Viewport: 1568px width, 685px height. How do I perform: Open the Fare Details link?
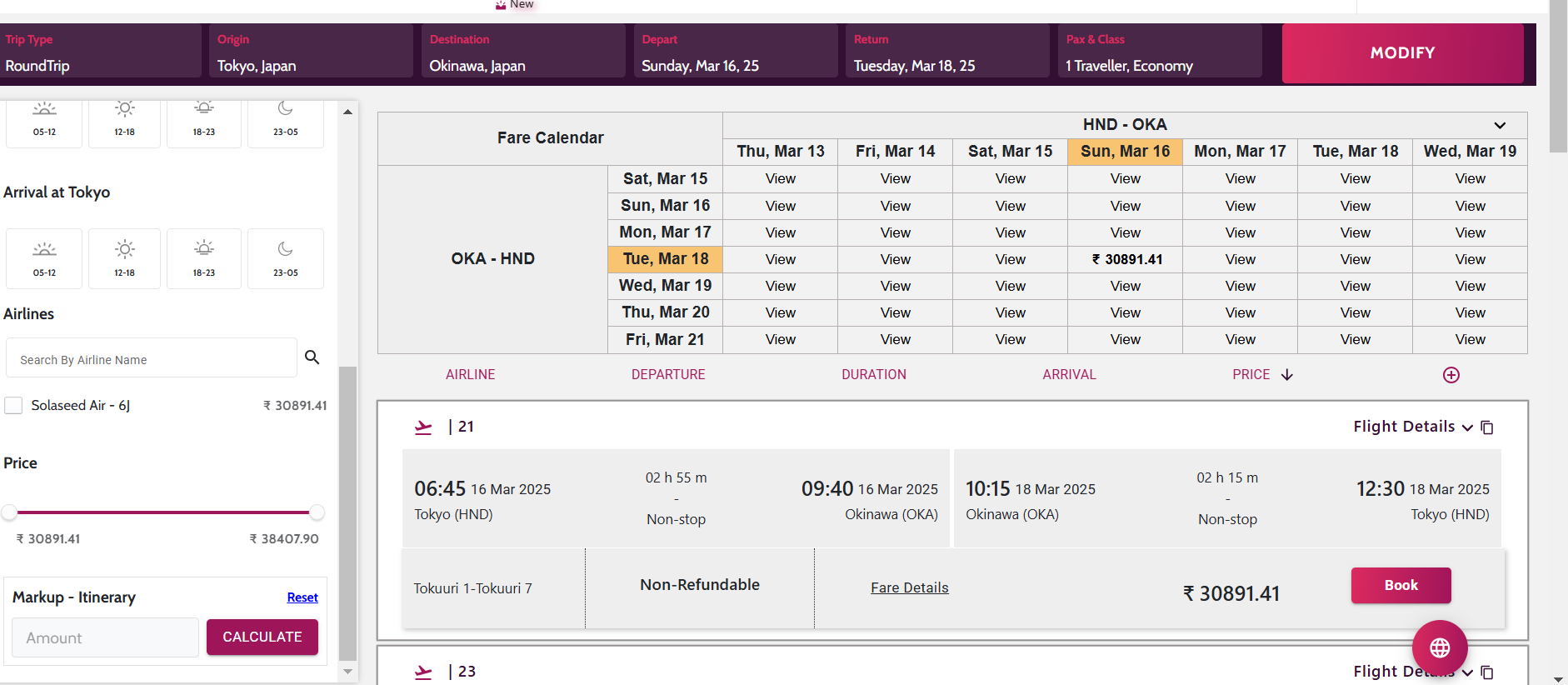pos(909,587)
